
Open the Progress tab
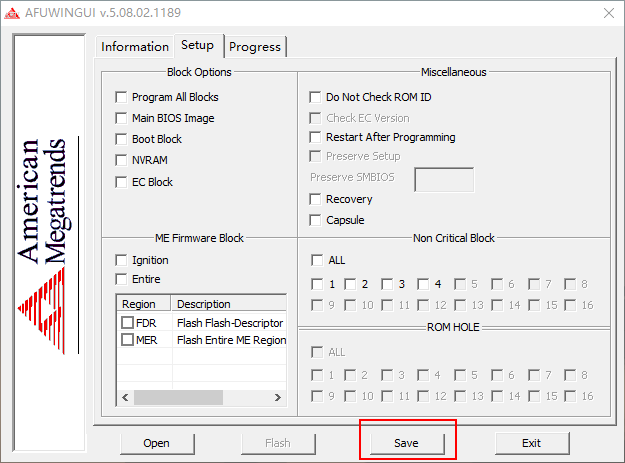coord(255,47)
